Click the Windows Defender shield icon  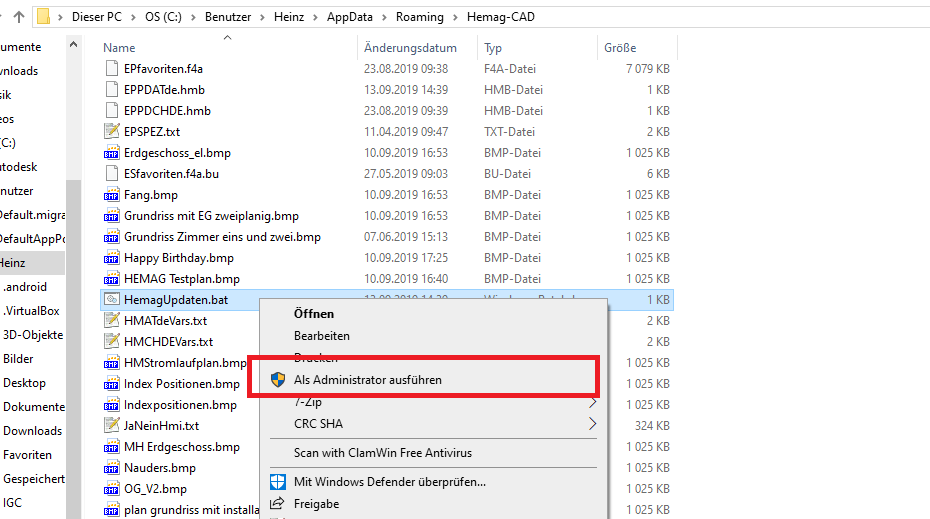[277, 482]
